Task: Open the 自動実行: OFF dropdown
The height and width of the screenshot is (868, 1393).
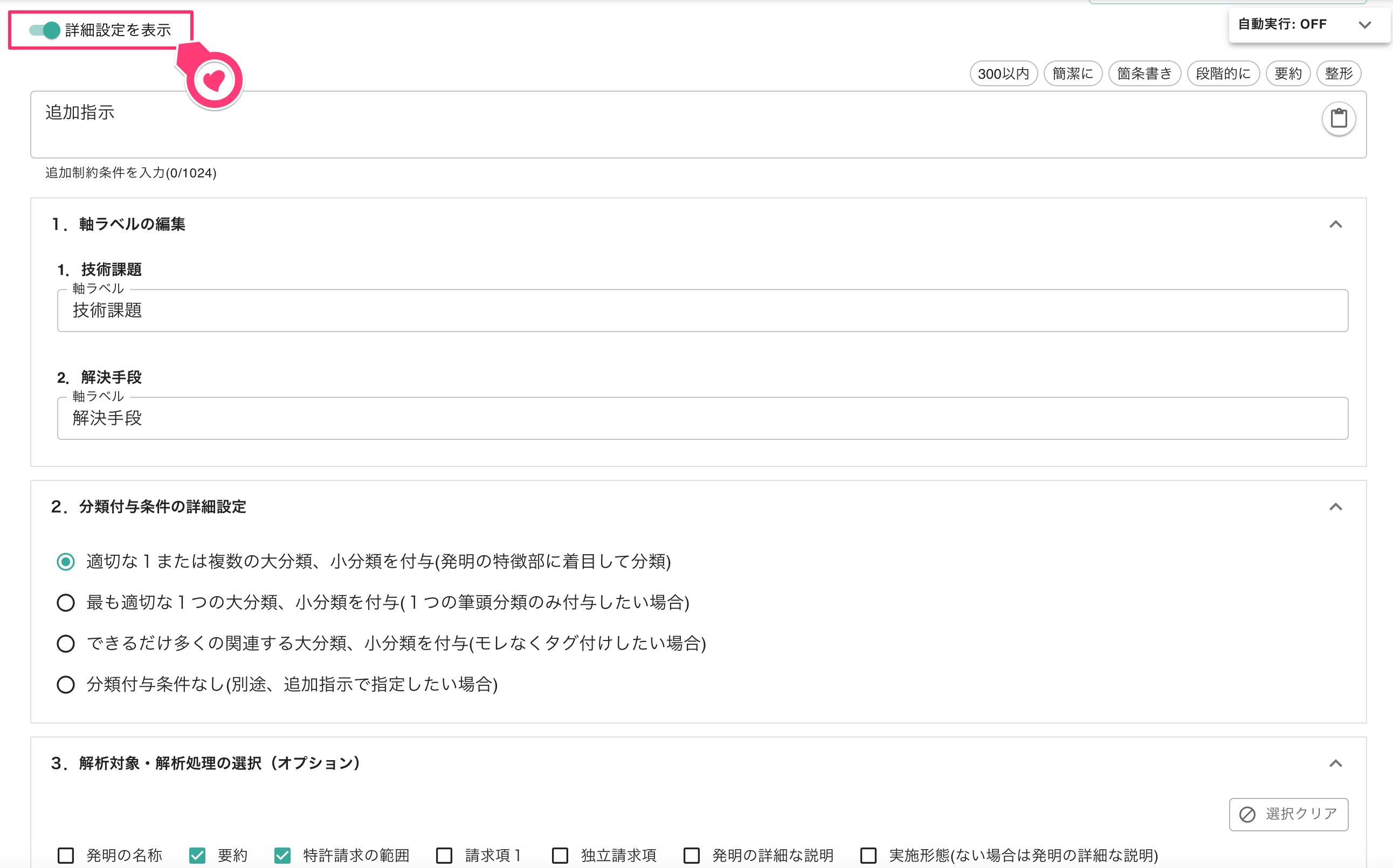Action: point(1309,24)
